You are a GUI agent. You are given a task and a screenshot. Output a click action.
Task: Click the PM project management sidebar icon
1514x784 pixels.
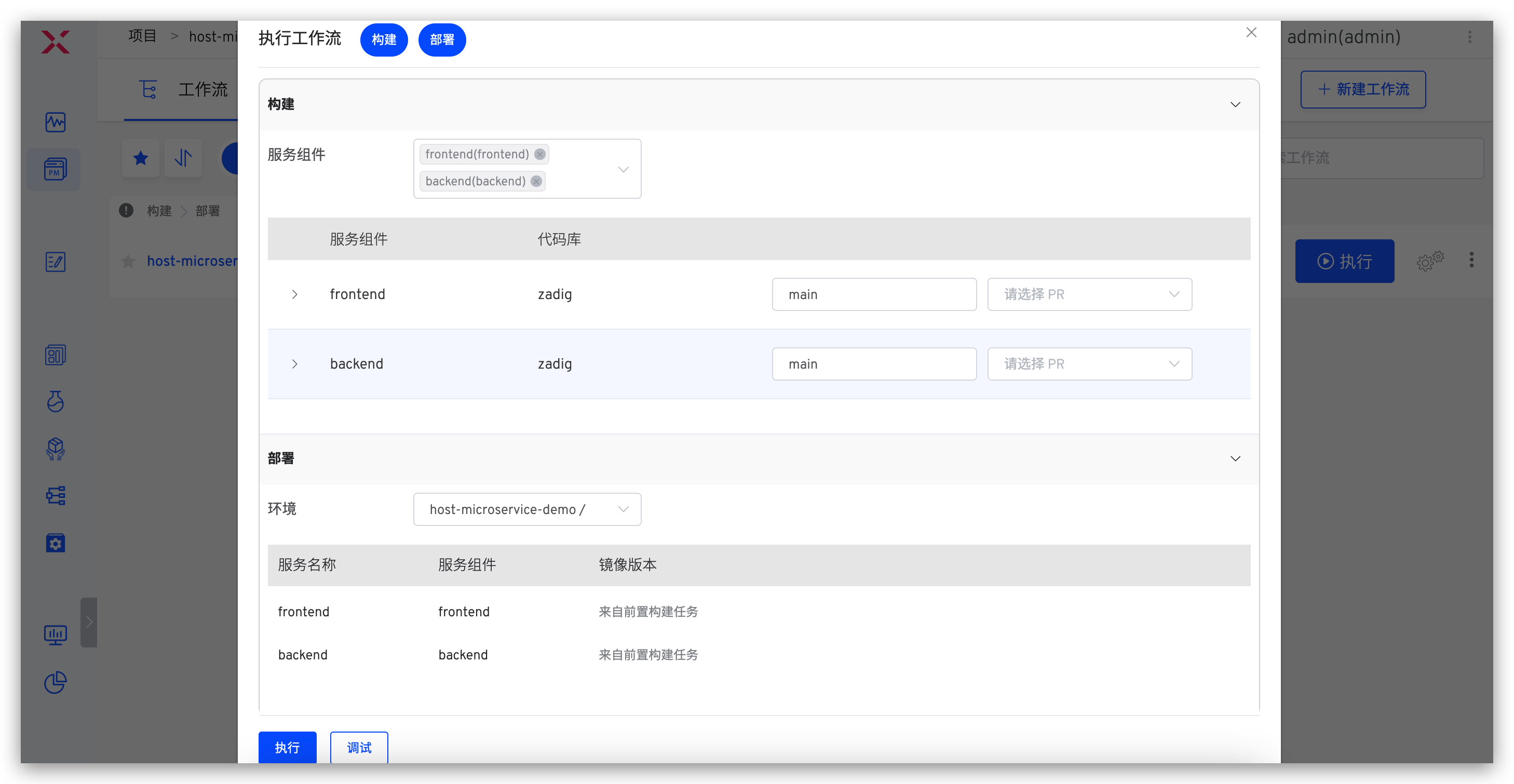click(x=55, y=170)
